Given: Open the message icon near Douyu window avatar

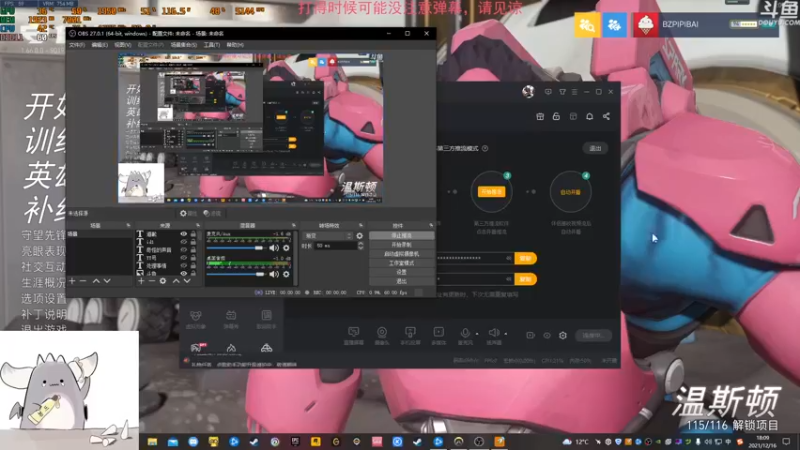Looking at the screenshot, I should click(x=548, y=92).
